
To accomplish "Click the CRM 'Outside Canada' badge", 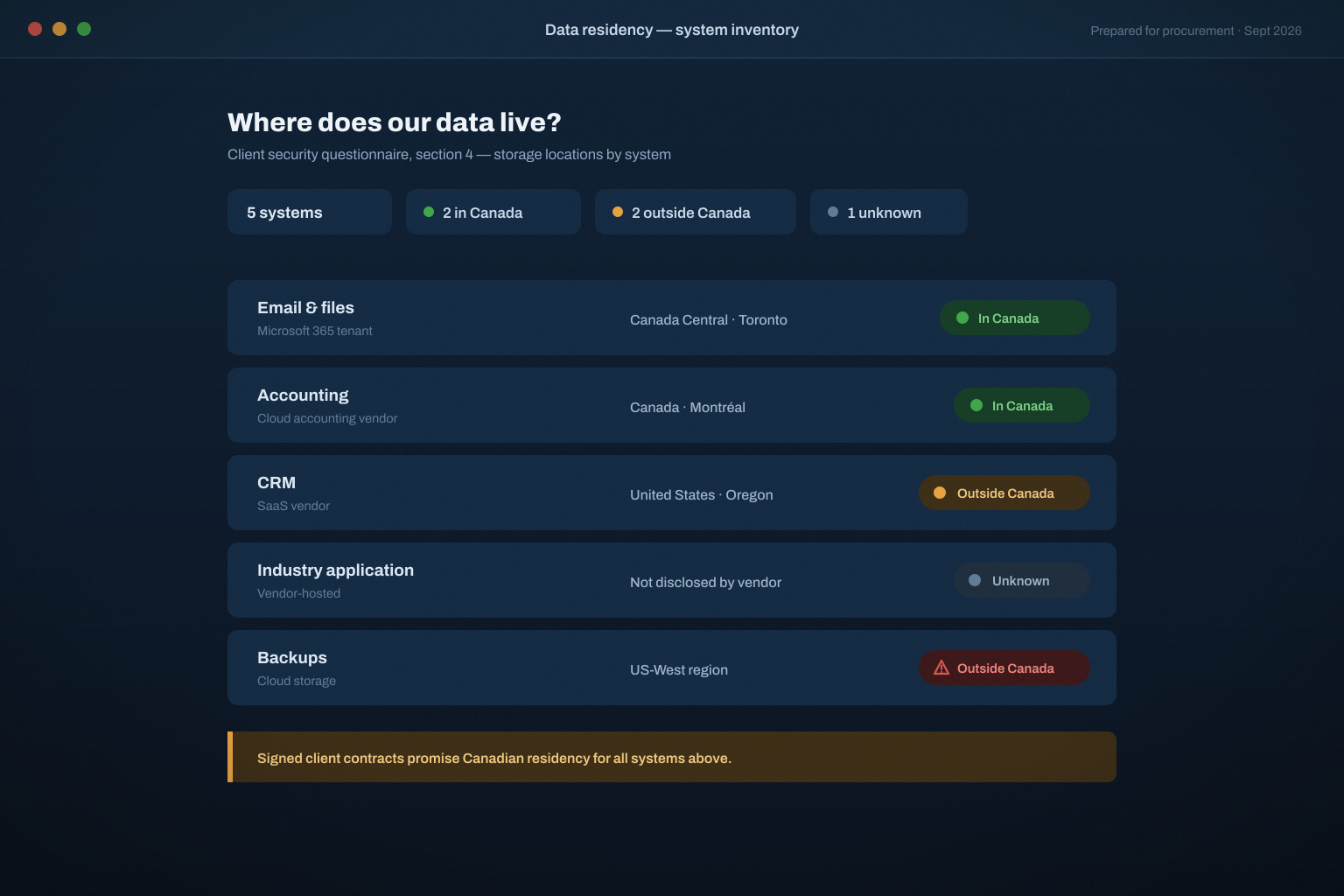I will [x=1004, y=493].
